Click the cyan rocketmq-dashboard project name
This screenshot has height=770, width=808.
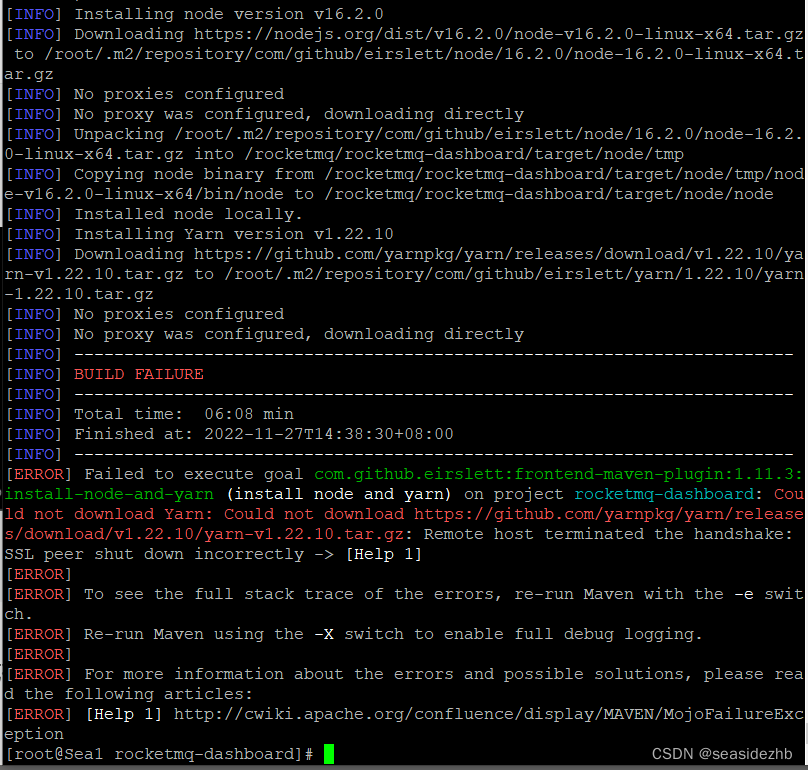click(x=664, y=494)
